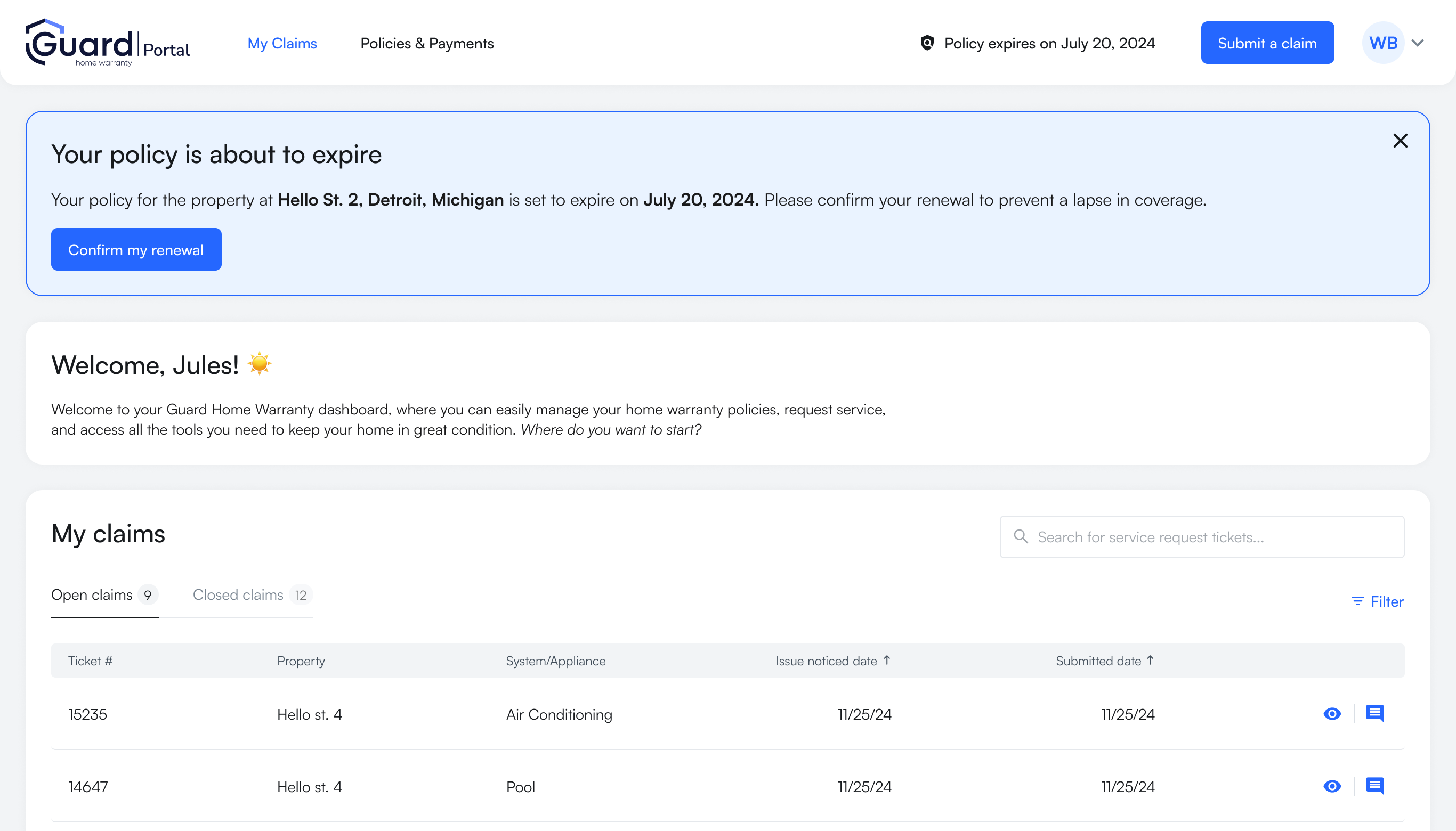1456x831 pixels.
Task: Open Policies & Payments menu item
Action: click(426, 43)
